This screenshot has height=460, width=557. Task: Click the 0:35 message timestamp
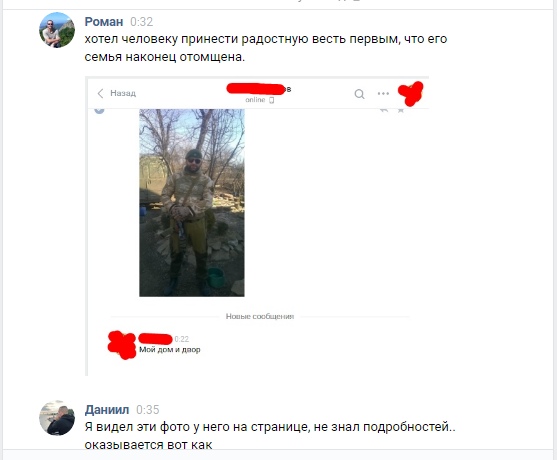coord(148,410)
